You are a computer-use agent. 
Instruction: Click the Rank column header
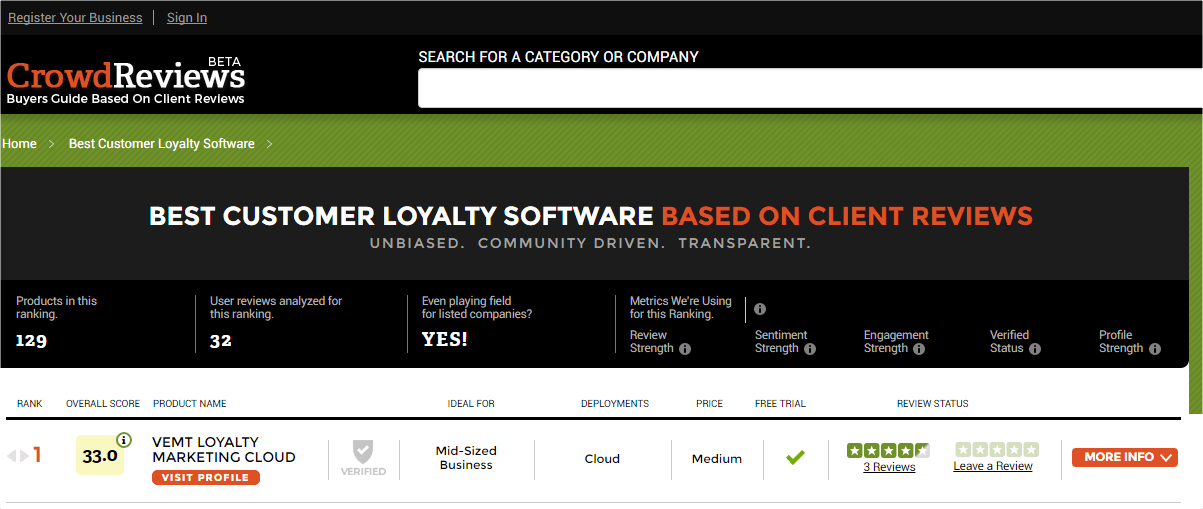click(x=30, y=404)
